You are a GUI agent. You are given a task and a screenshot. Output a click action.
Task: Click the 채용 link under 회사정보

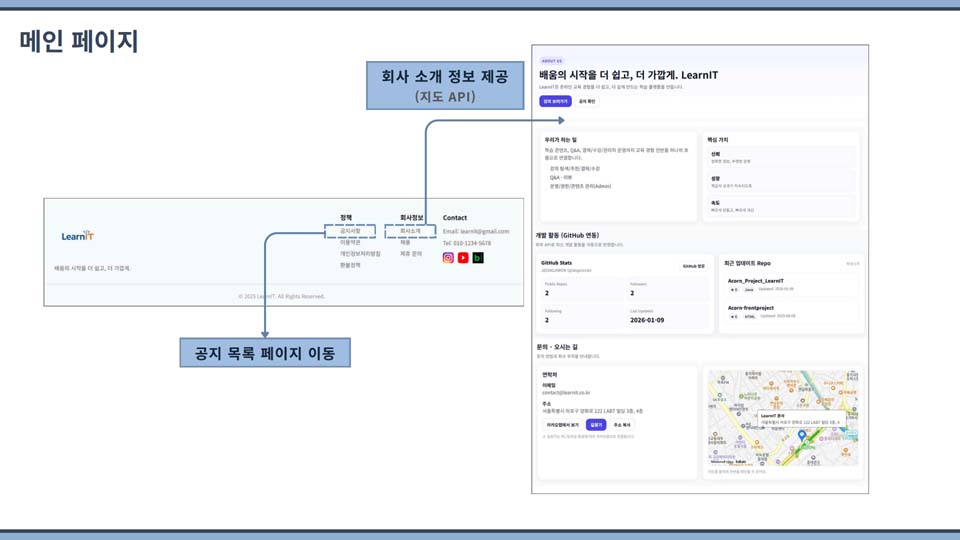[405, 243]
